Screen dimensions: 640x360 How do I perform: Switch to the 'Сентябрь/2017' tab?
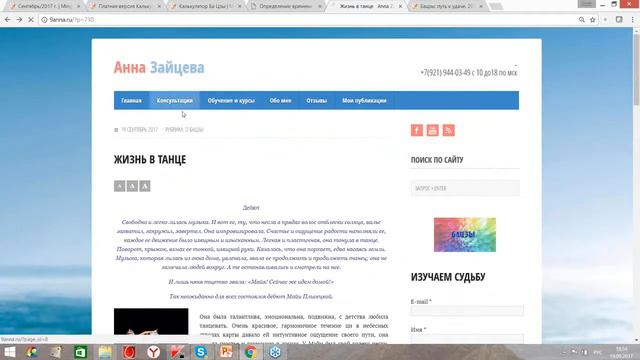(x=44, y=7)
